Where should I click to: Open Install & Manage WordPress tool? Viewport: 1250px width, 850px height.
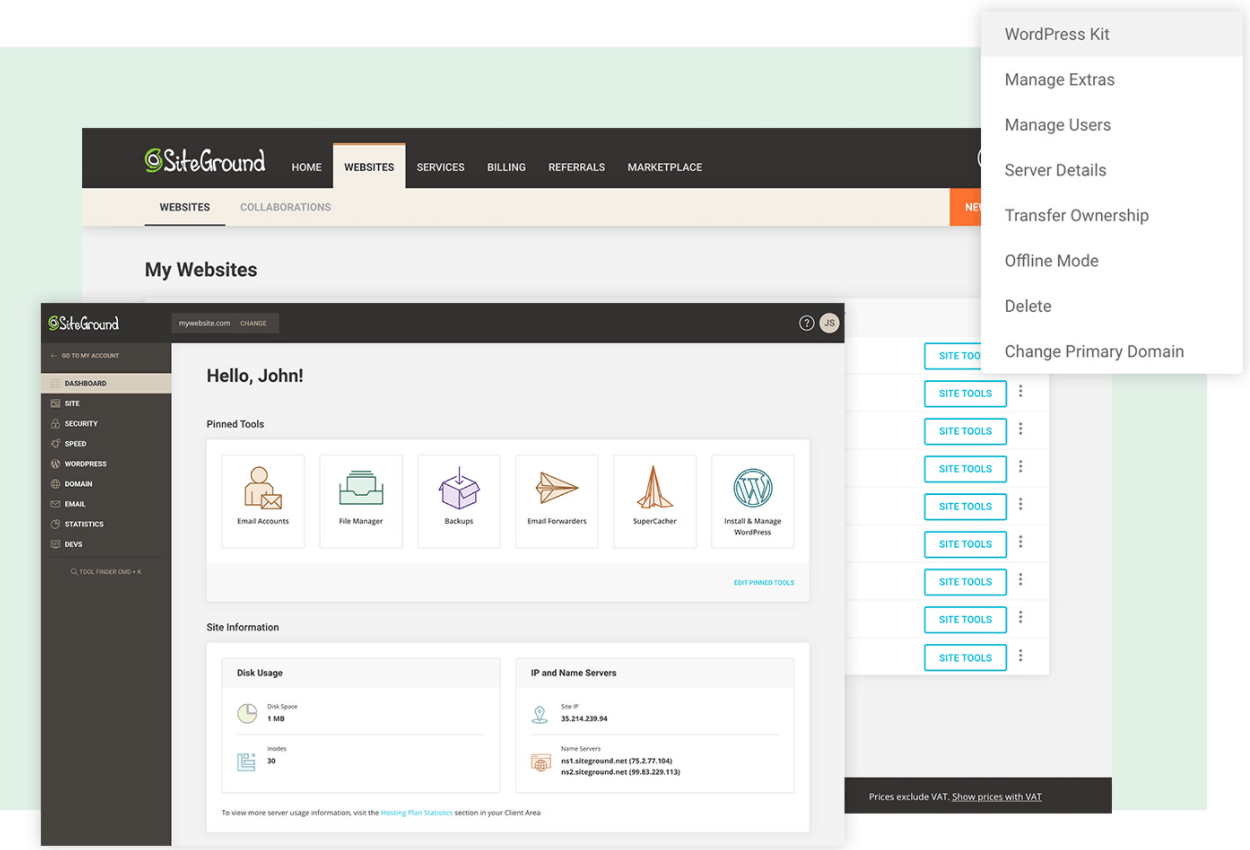(753, 501)
